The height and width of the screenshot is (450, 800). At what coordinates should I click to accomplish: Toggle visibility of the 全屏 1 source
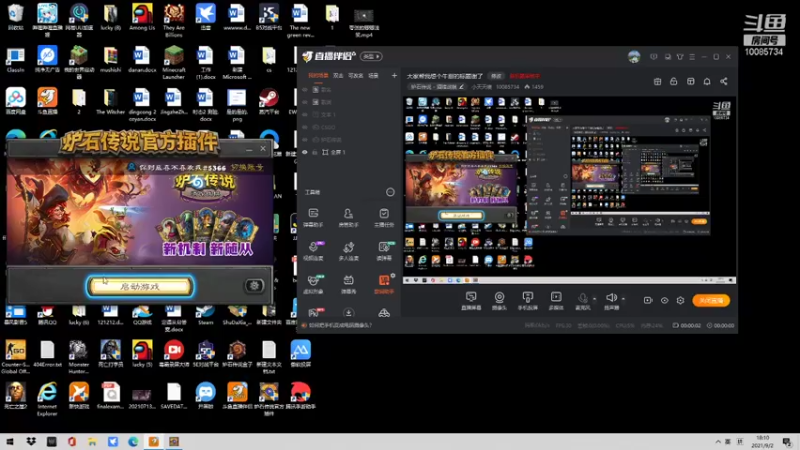click(305, 152)
